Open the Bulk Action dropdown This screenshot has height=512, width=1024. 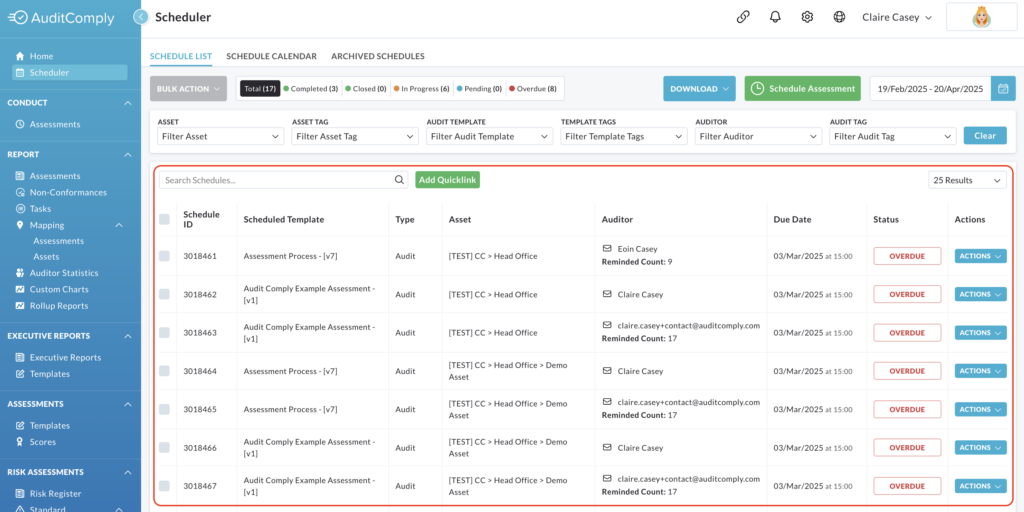tap(188, 89)
